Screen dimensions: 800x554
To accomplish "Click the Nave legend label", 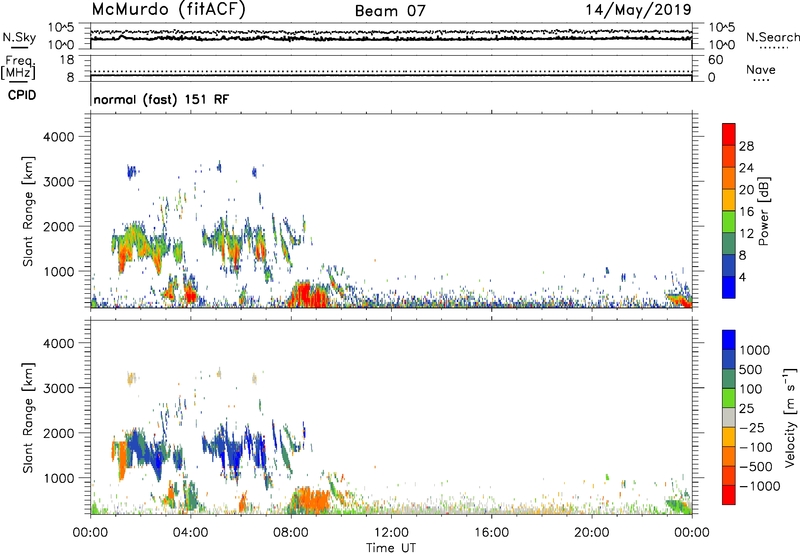I will (761, 69).
